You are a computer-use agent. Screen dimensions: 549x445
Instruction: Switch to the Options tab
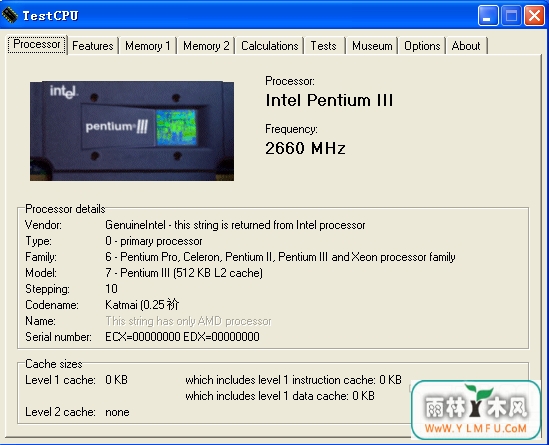pyautogui.click(x=422, y=46)
